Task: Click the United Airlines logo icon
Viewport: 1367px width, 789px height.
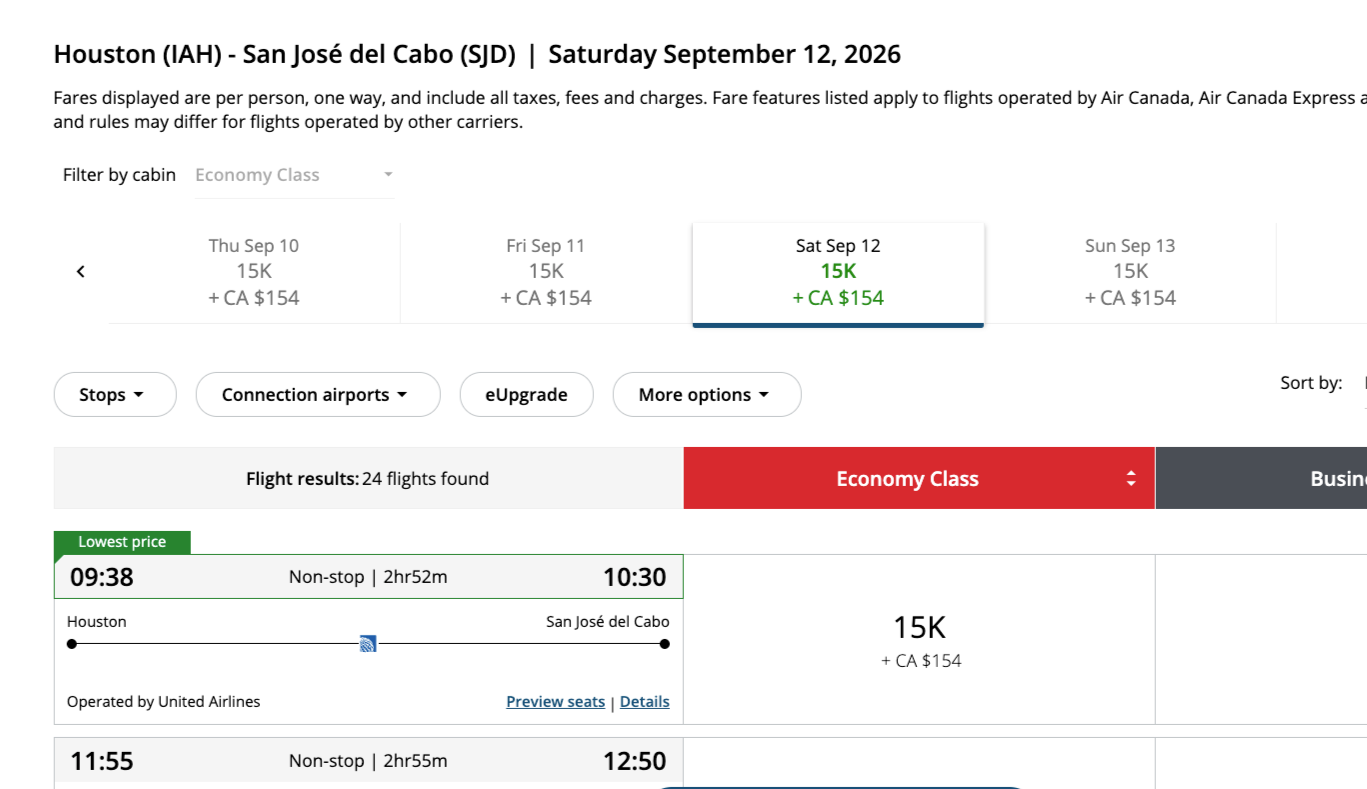Action: (368, 644)
